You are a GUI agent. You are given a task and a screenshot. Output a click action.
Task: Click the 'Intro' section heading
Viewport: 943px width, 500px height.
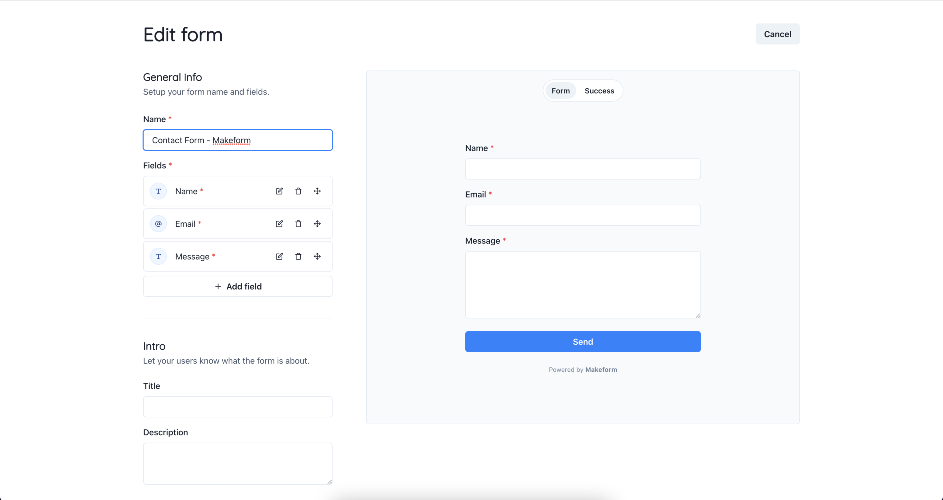tap(154, 346)
